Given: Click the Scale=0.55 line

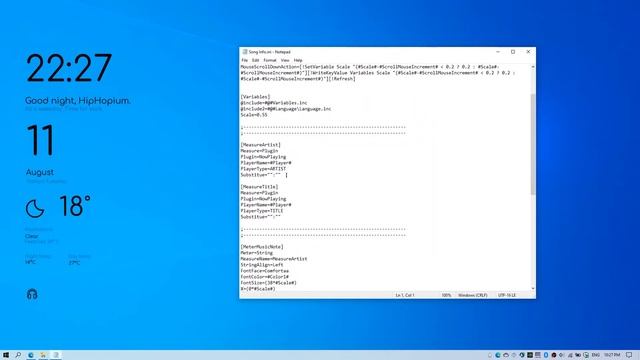Looking at the screenshot, I should pyautogui.click(x=254, y=115).
